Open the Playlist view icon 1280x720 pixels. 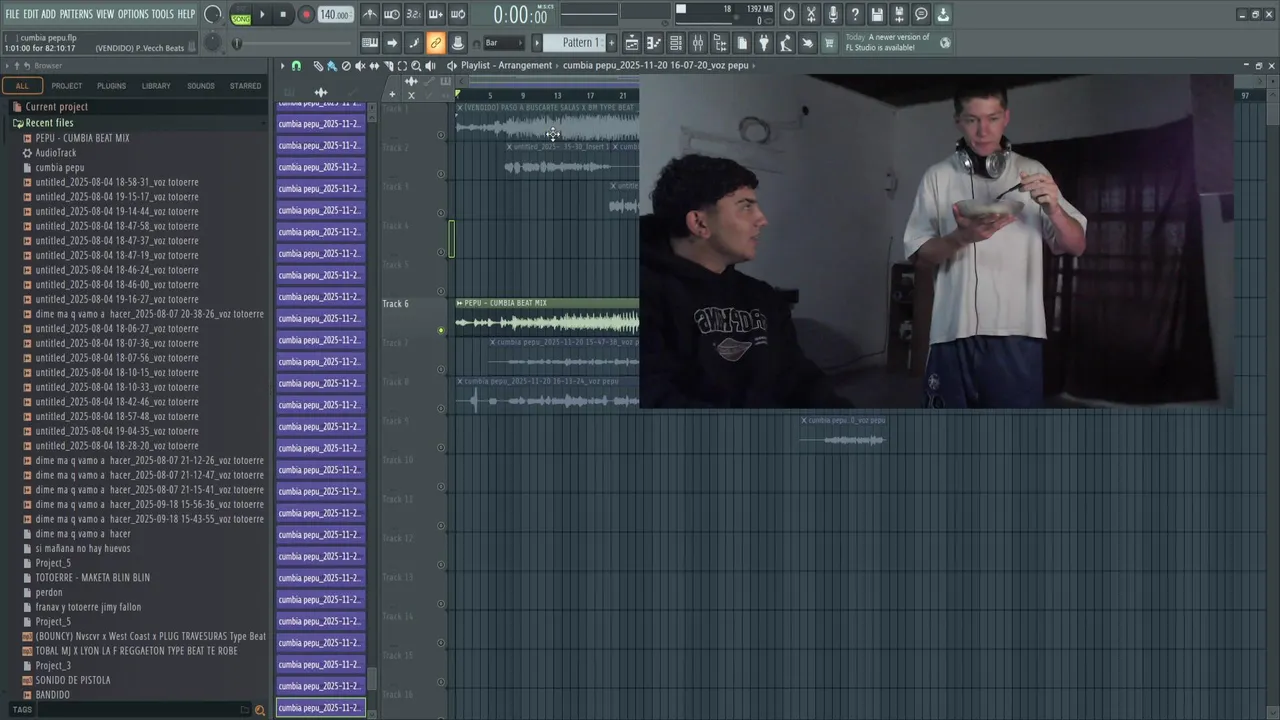click(x=632, y=43)
